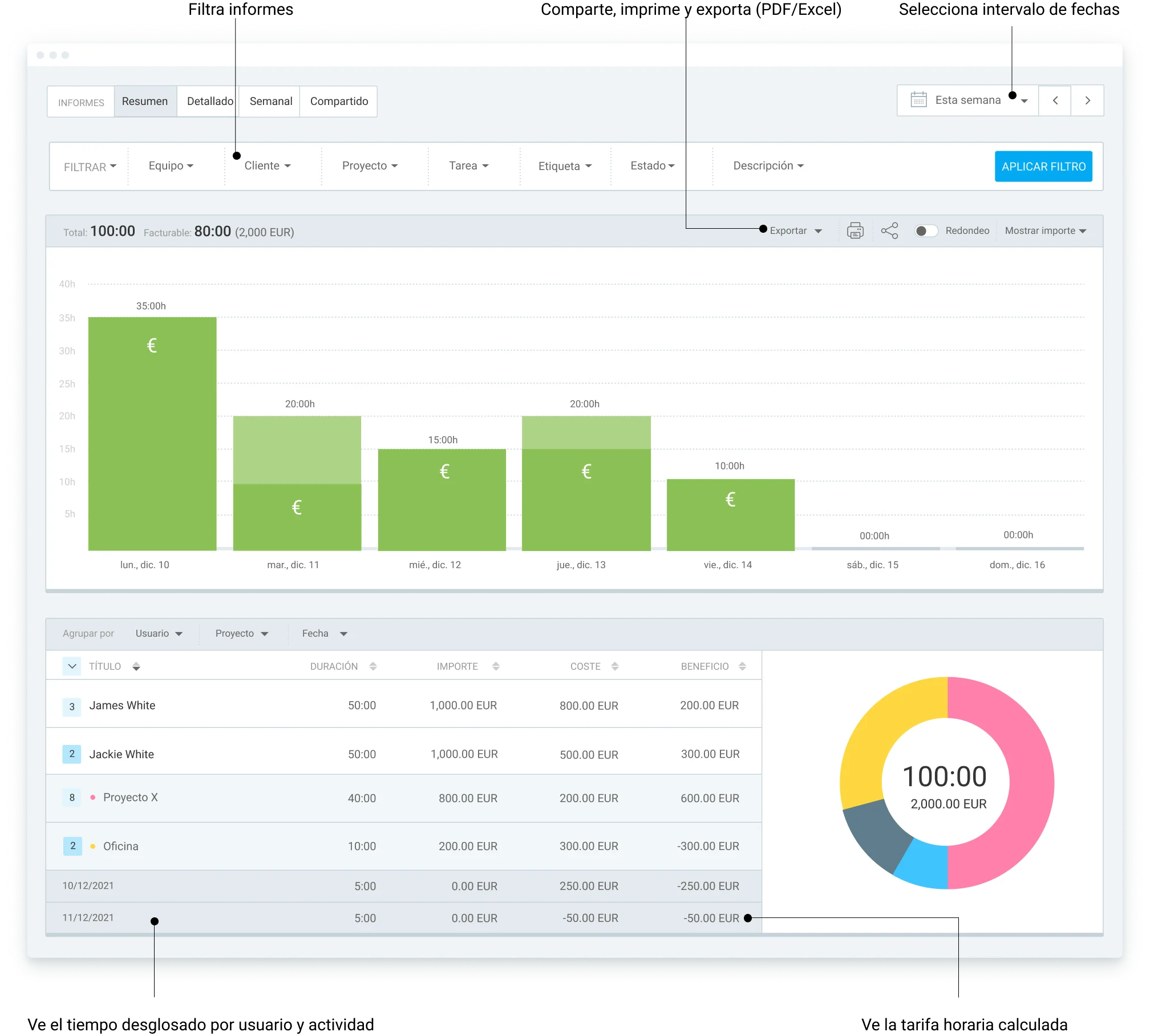Open the Compartido reports tab
Image resolution: width=1150 pixels, height=1036 pixels.
coord(339,102)
